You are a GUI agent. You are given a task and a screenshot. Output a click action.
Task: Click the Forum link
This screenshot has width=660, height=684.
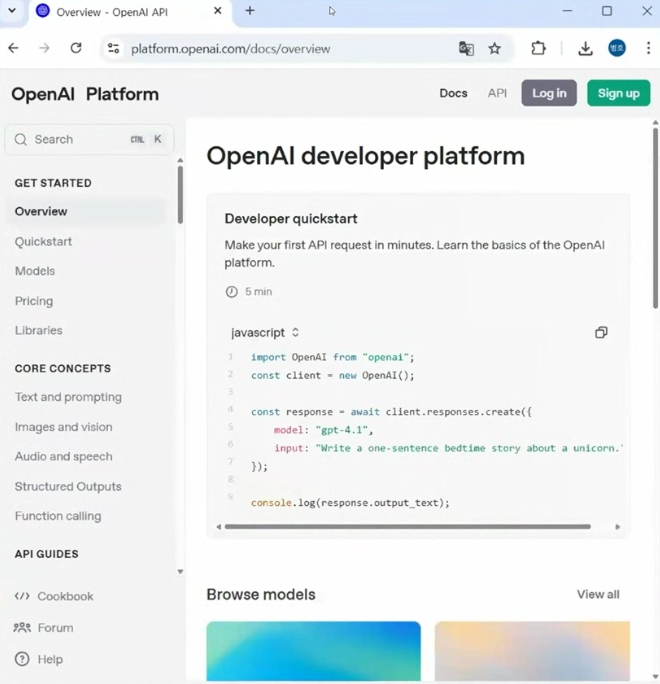pyautogui.click(x=55, y=628)
